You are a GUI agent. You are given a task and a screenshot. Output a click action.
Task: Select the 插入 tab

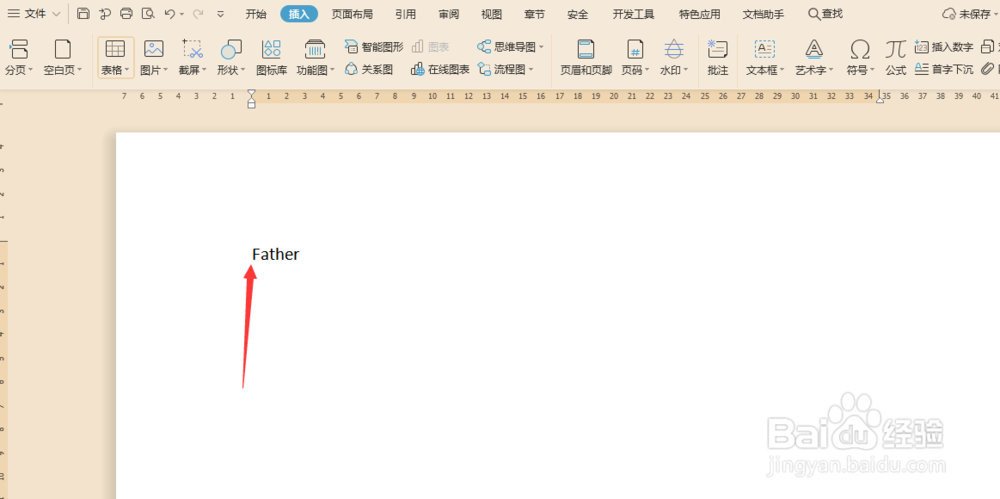(299, 14)
